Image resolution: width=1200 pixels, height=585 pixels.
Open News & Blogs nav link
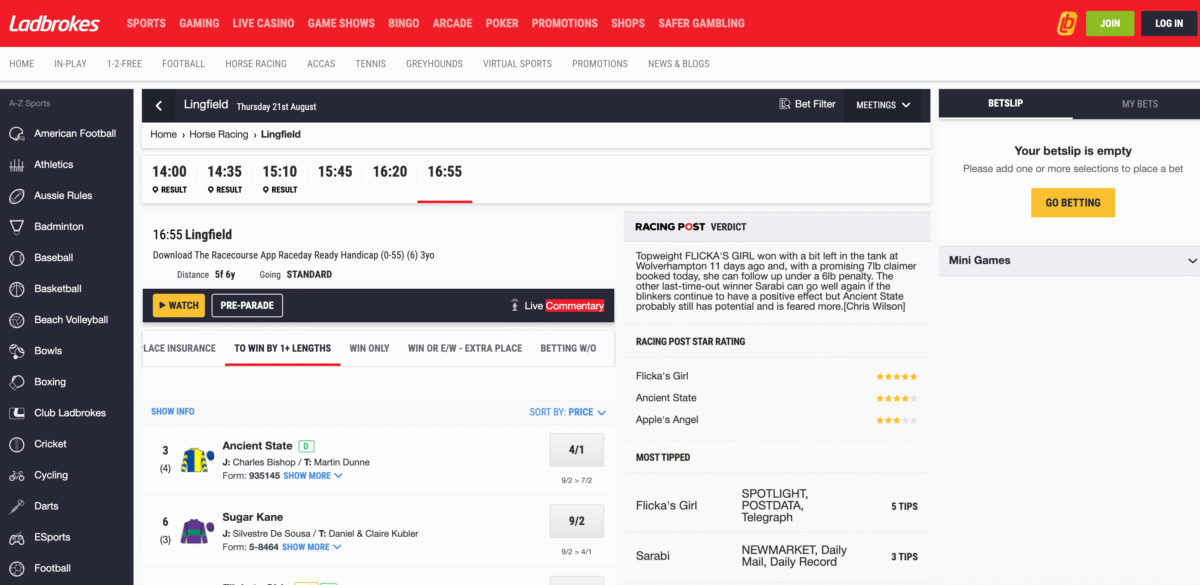[679, 64]
